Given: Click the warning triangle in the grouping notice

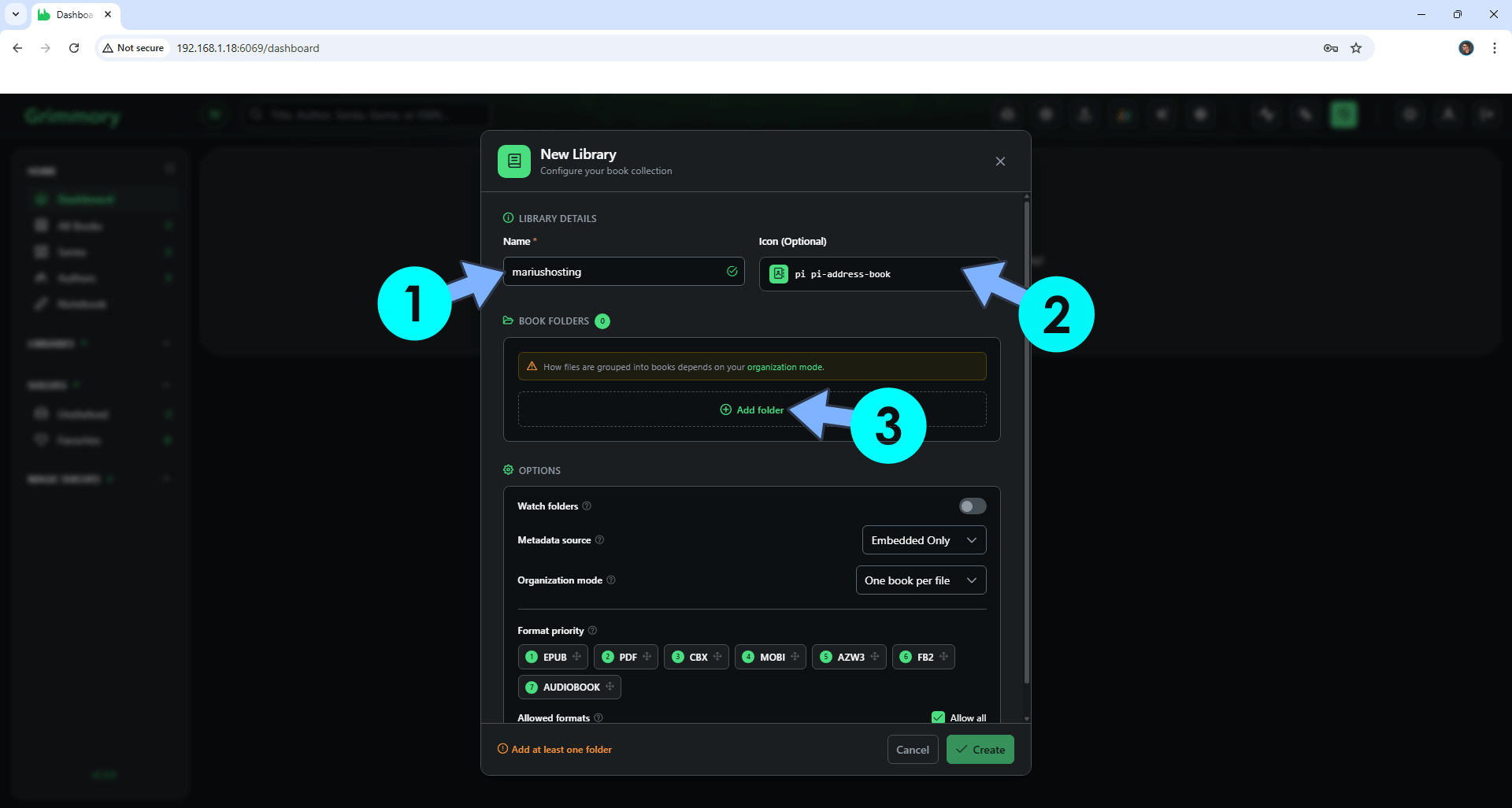Looking at the screenshot, I should (531, 365).
